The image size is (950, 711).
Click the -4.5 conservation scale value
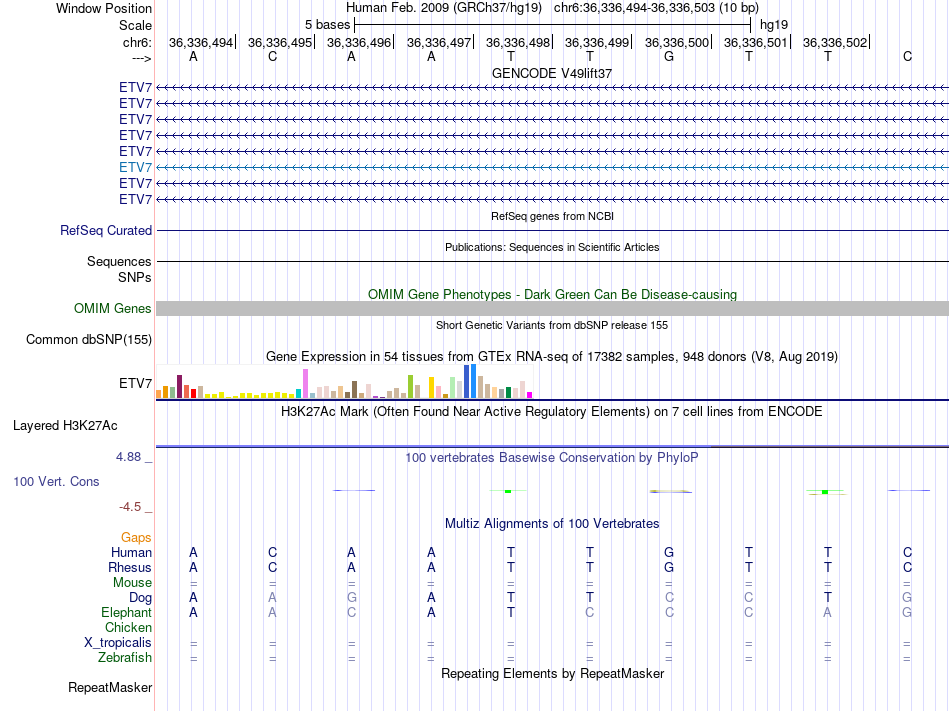pos(130,506)
